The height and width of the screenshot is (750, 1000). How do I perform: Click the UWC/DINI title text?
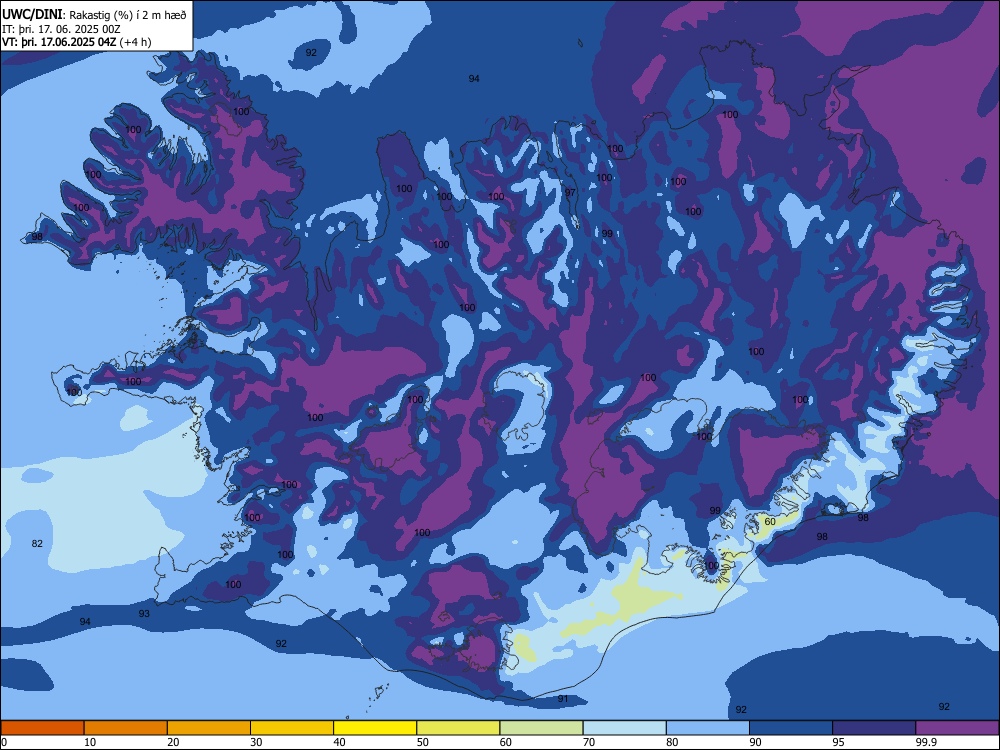tap(32, 14)
